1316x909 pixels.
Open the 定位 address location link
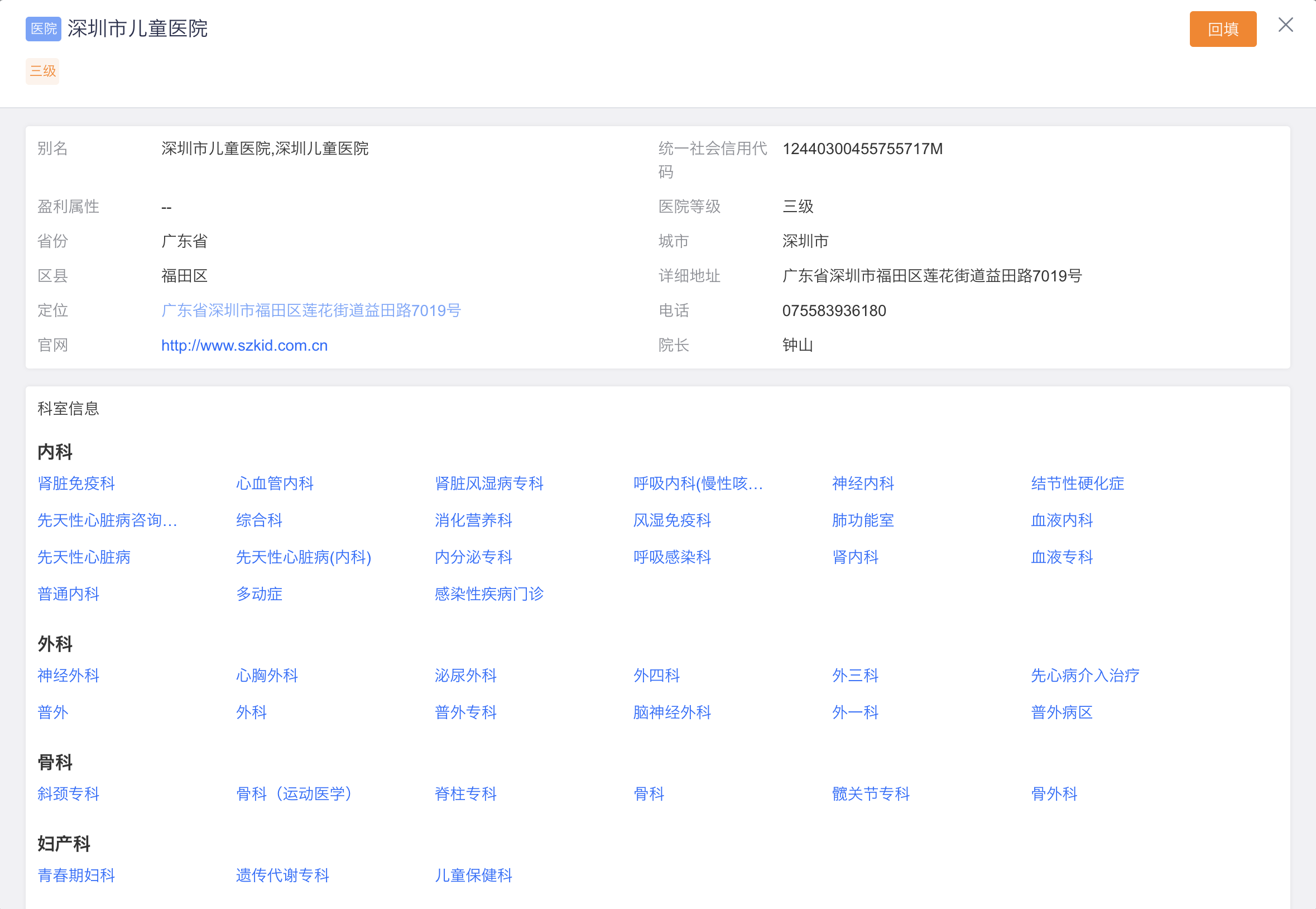[311, 311]
